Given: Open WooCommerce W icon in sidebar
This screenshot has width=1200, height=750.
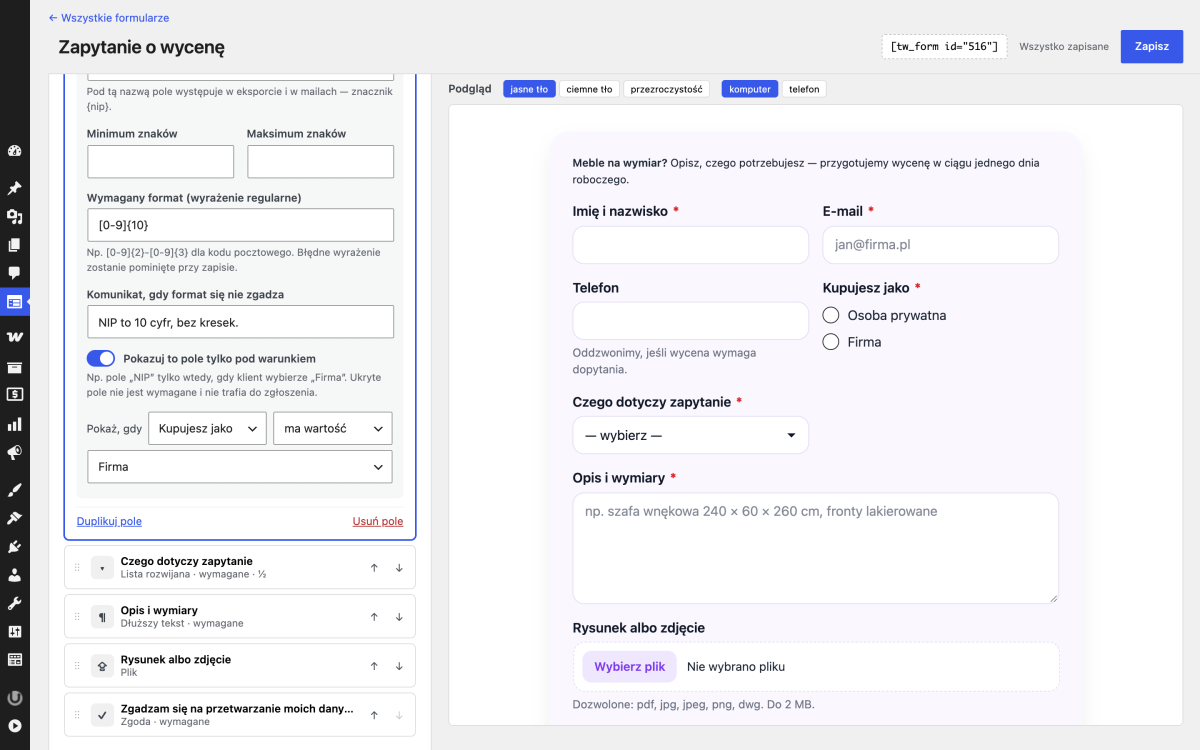Looking at the screenshot, I should pyautogui.click(x=14, y=337).
